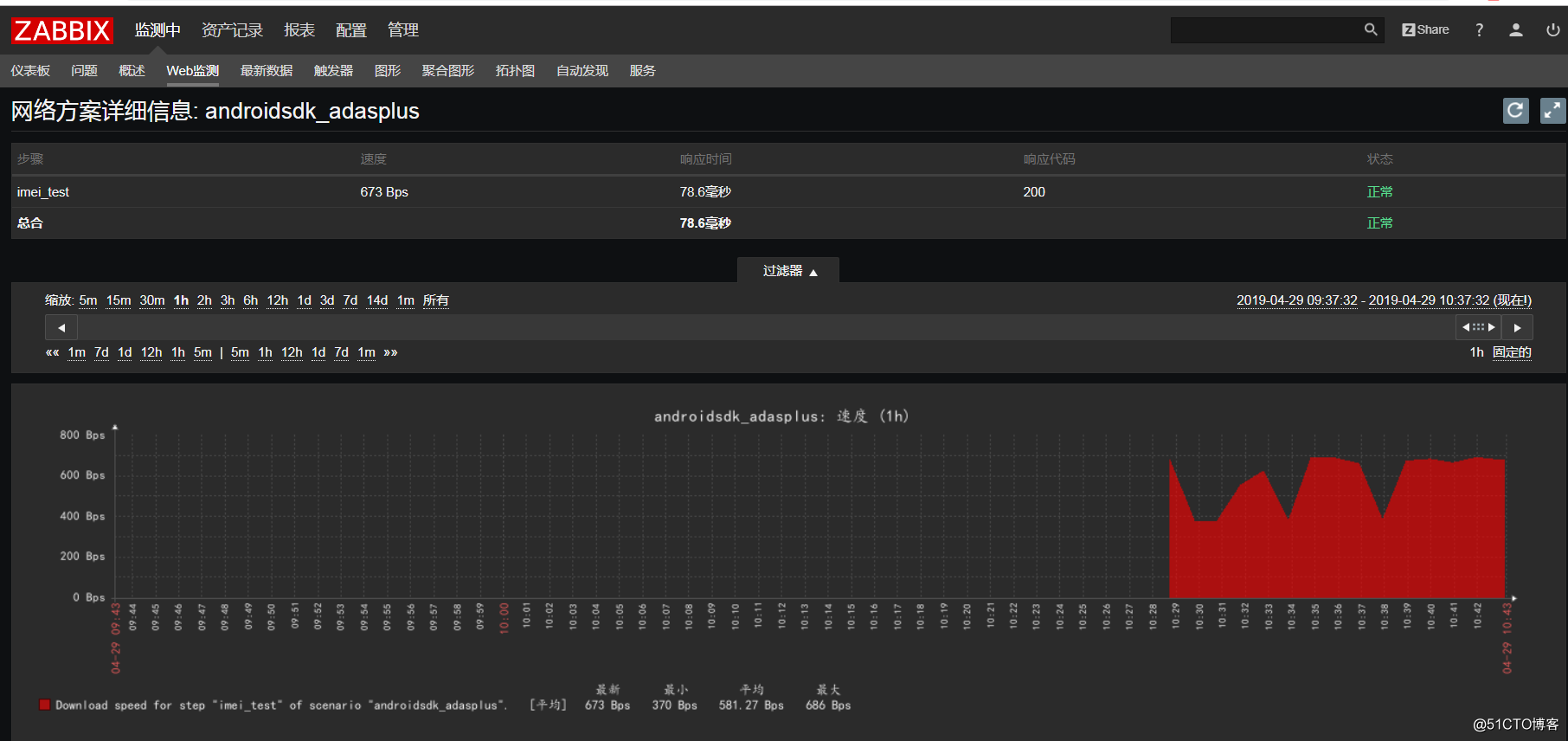The height and width of the screenshot is (741, 1568).
Task: Click the Zabbix logo
Action: pos(62,30)
